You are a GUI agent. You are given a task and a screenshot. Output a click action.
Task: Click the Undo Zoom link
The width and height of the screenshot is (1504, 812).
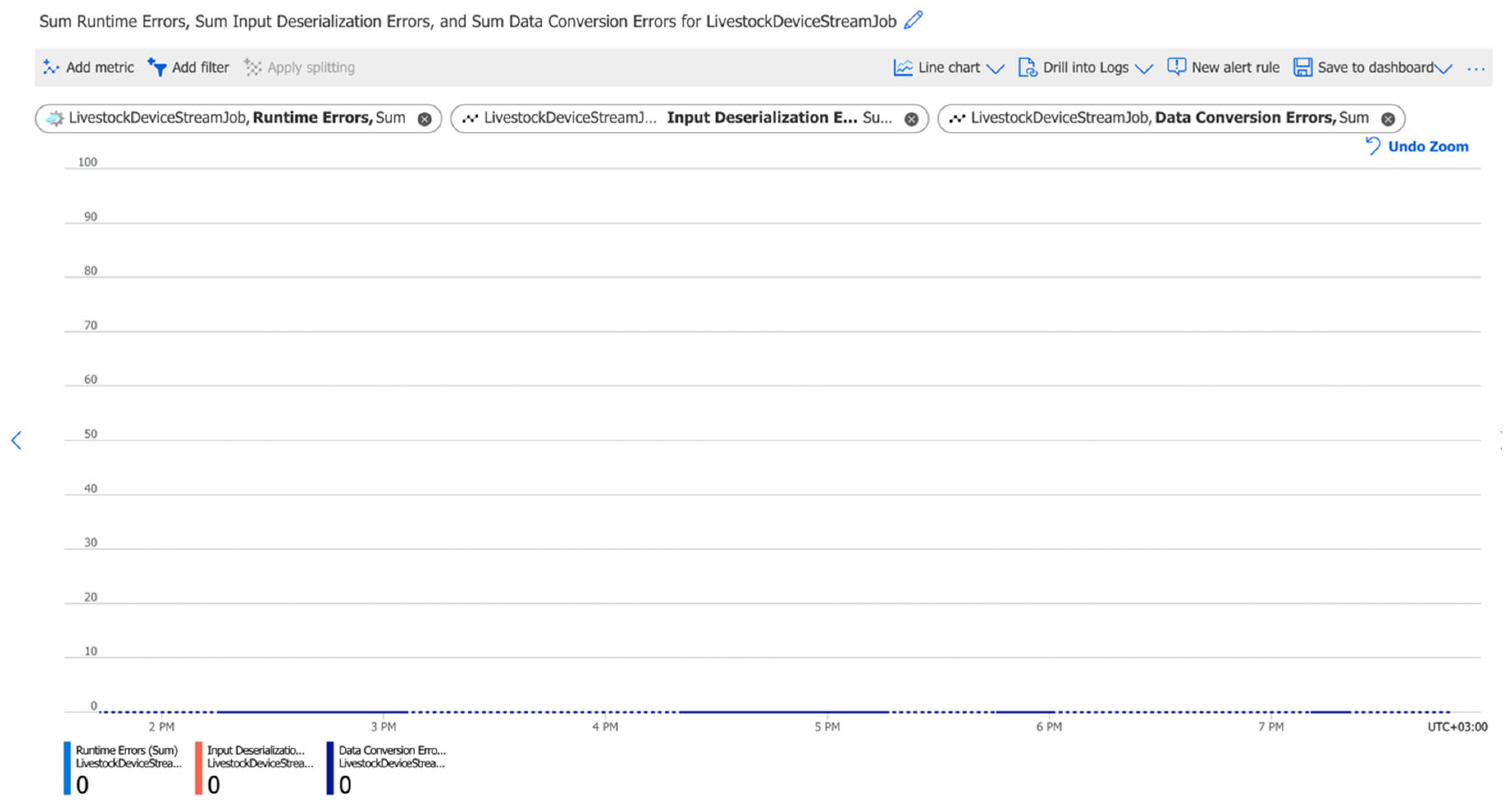1428,146
